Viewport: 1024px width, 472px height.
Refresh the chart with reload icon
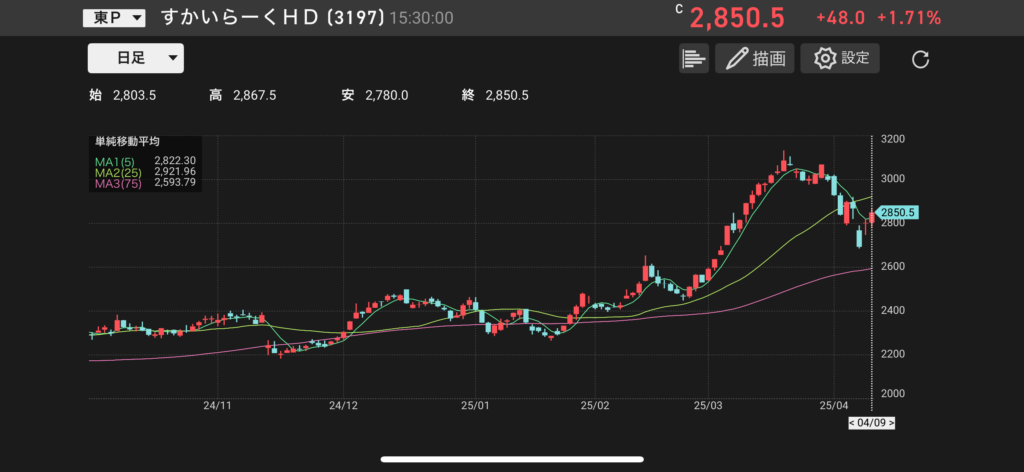point(921,60)
